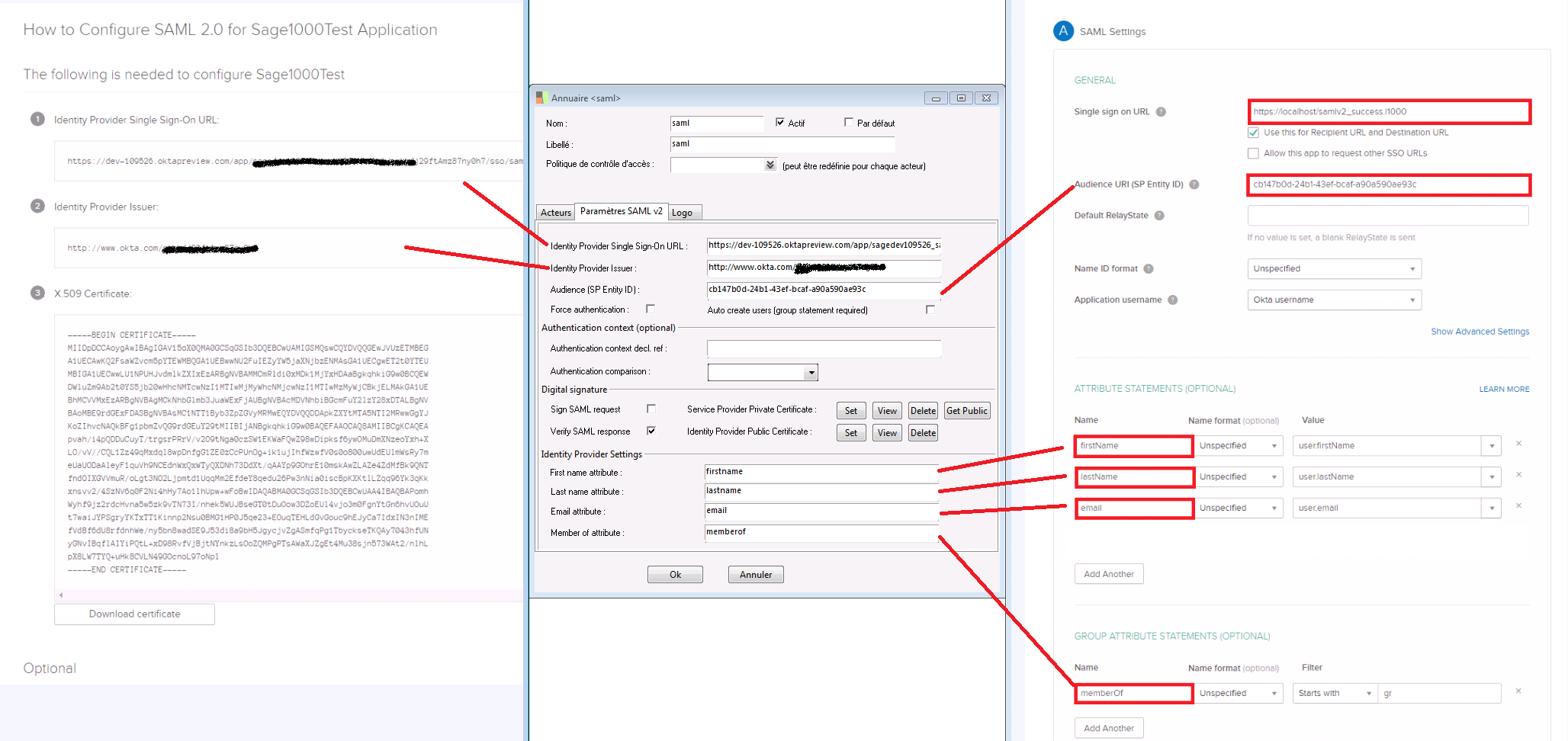Close the Annuaire saml dialog
Screen dimensions: 1568x741
pyautogui.click(x=986, y=98)
